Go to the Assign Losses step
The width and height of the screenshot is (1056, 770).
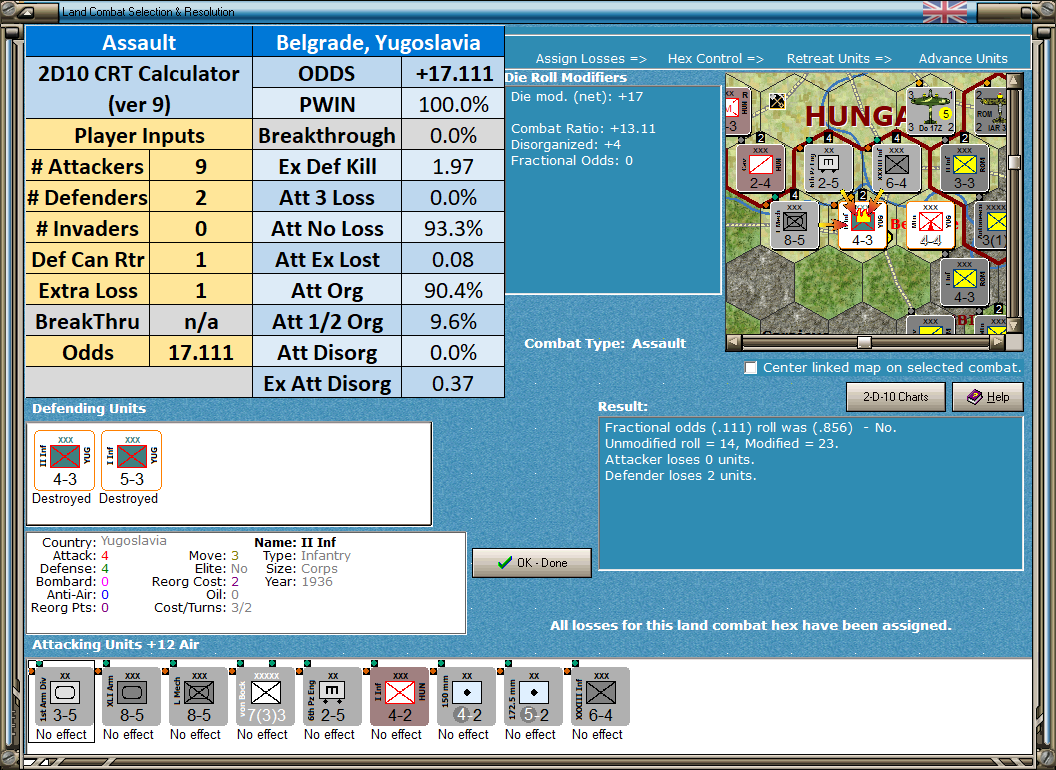591,59
